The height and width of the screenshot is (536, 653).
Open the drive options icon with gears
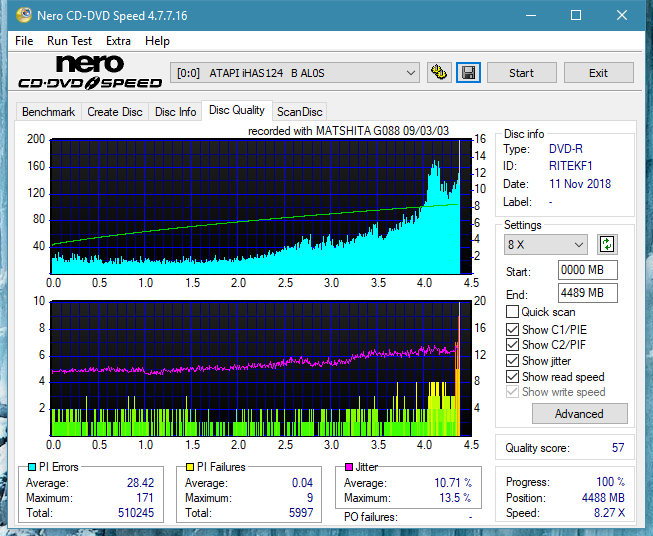point(439,73)
